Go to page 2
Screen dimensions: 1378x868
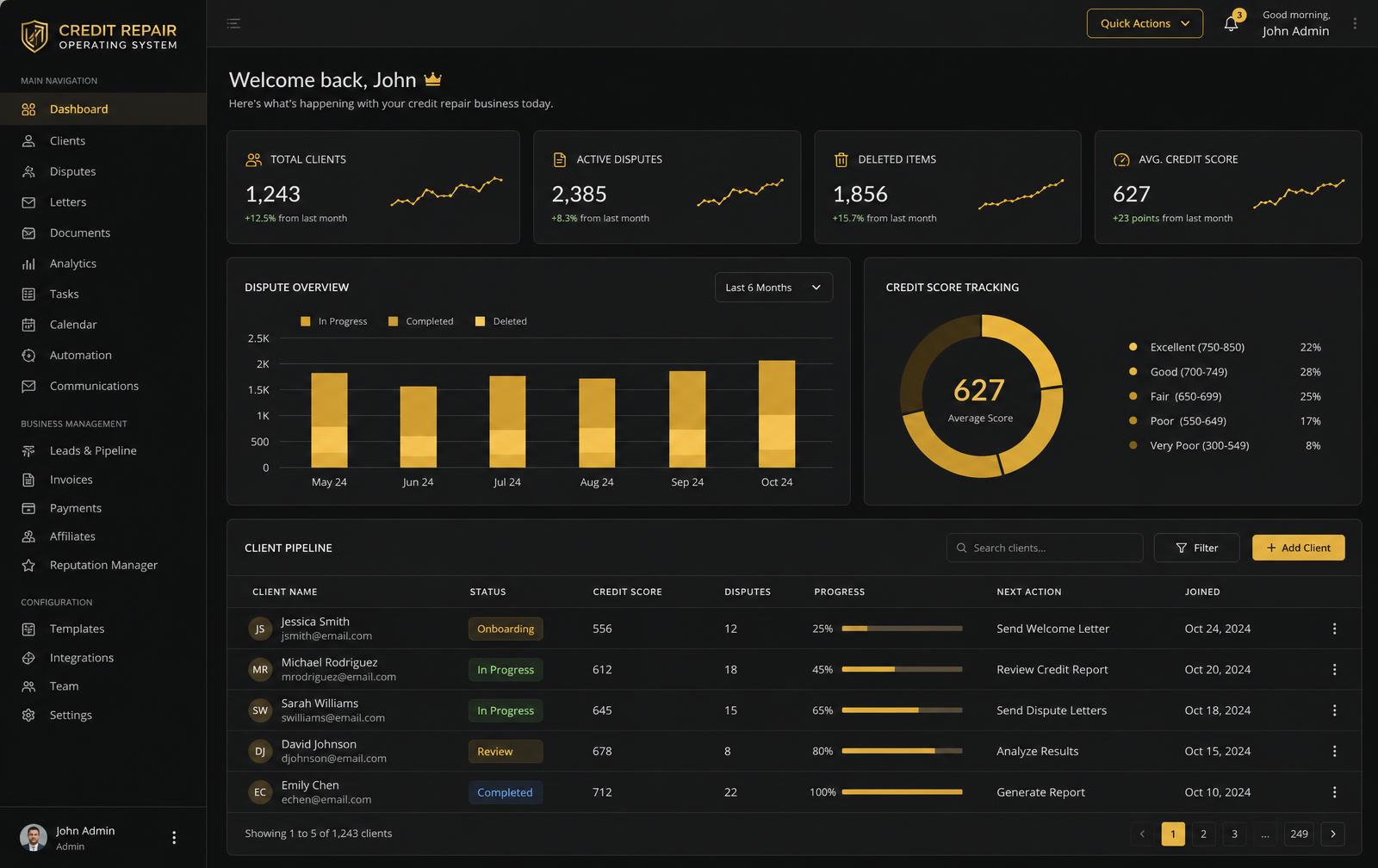click(1203, 834)
